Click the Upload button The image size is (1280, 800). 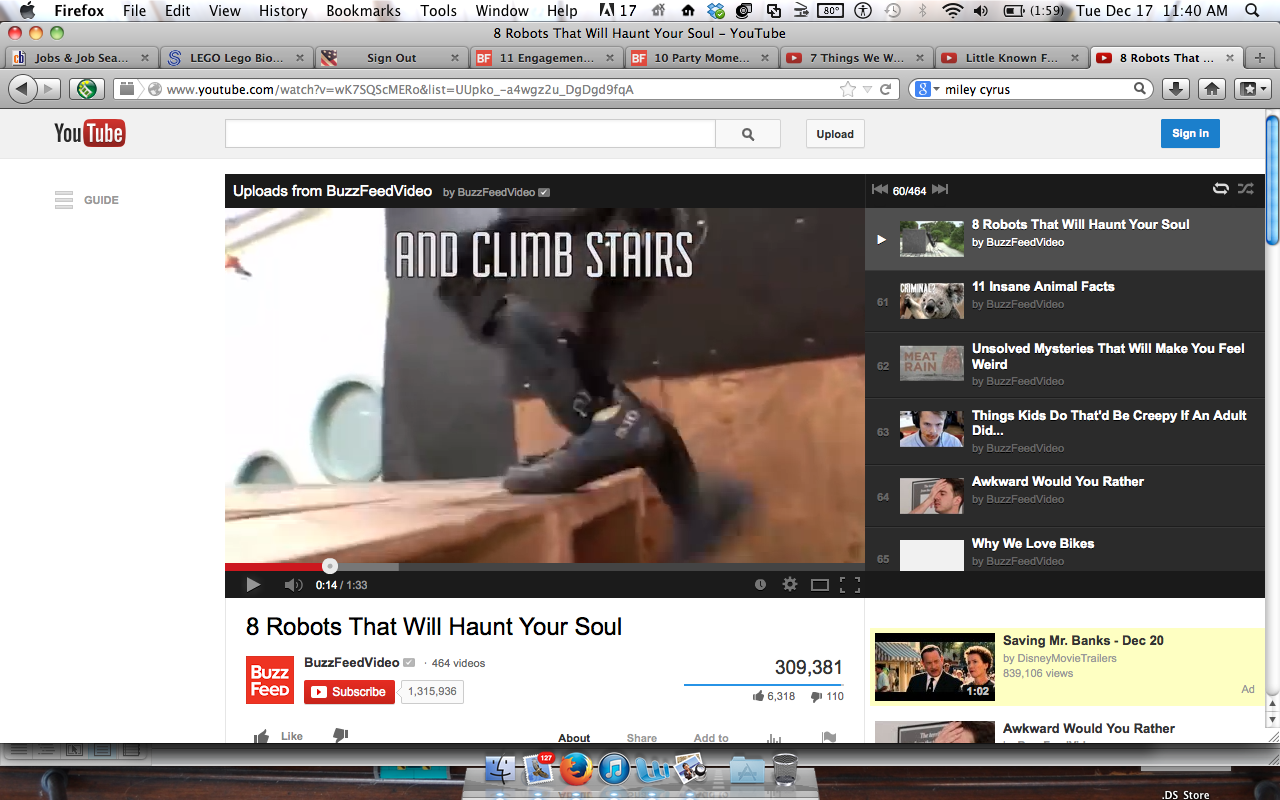[835, 134]
